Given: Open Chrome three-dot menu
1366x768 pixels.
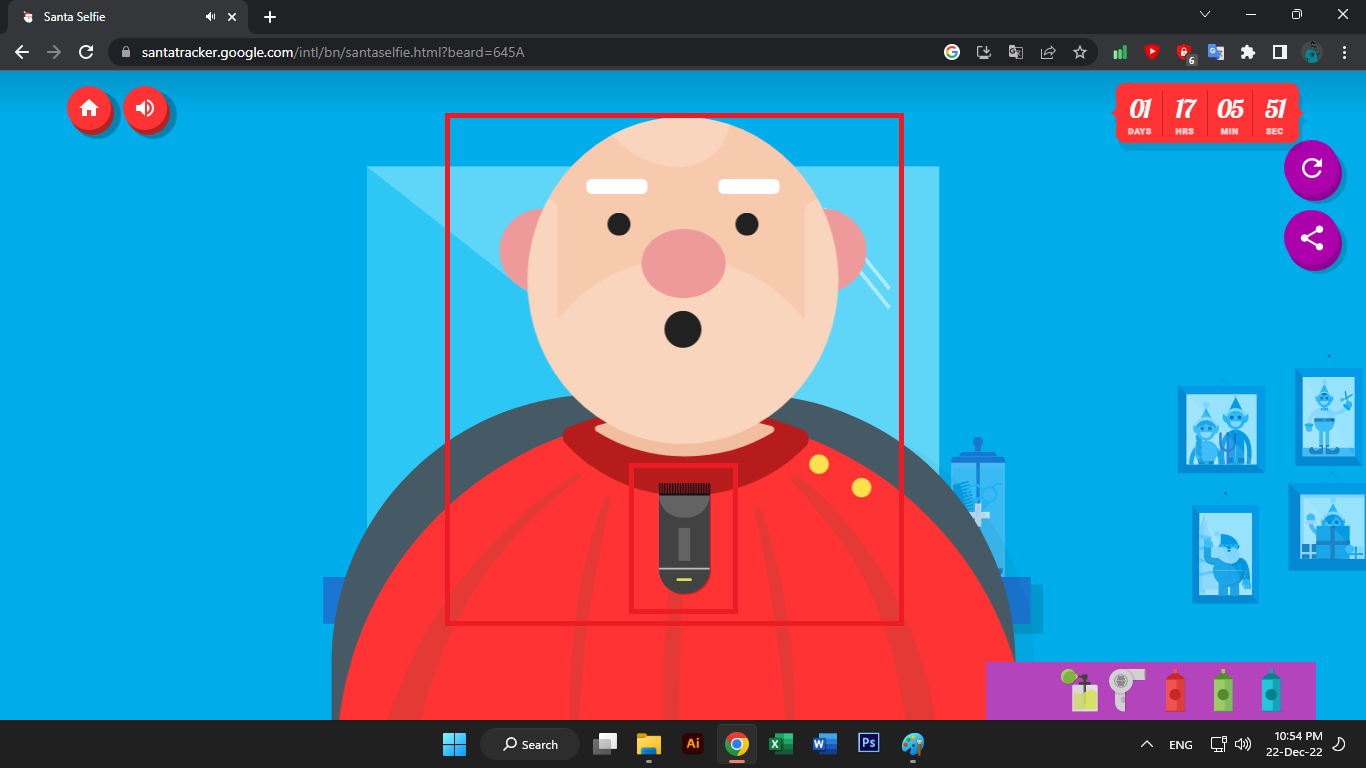Looking at the screenshot, I should click(x=1344, y=52).
